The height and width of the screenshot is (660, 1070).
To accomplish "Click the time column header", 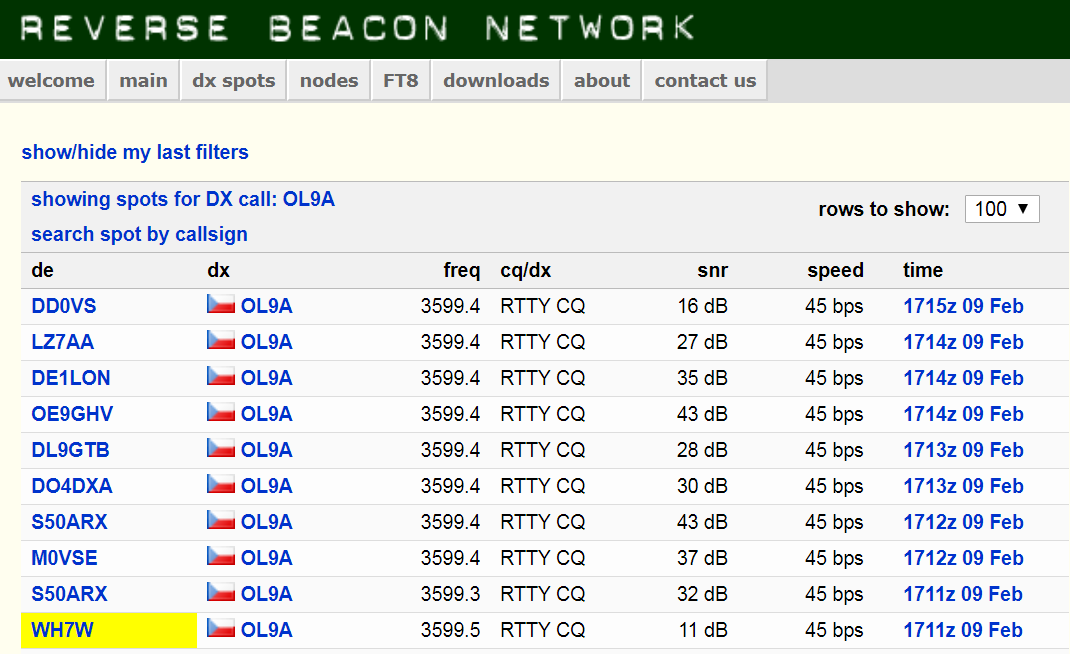I will (x=923, y=270).
